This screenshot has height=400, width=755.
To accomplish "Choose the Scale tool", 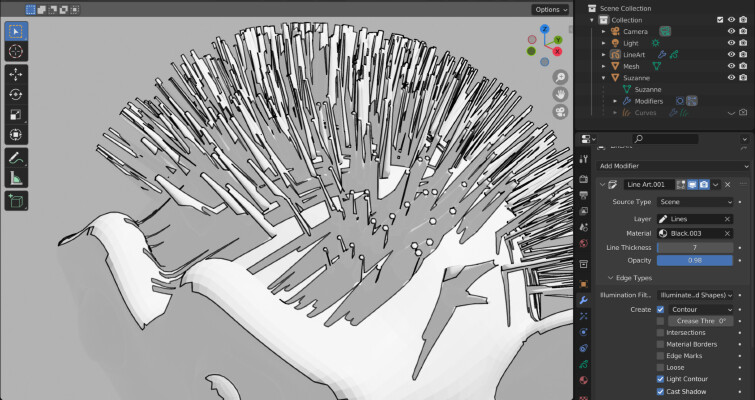I will 16,115.
